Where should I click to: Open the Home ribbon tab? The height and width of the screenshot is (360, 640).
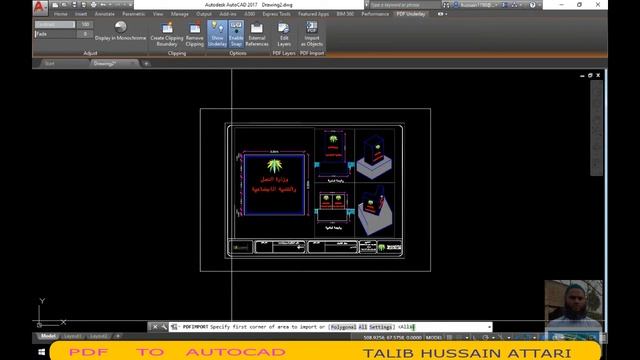[61, 14]
